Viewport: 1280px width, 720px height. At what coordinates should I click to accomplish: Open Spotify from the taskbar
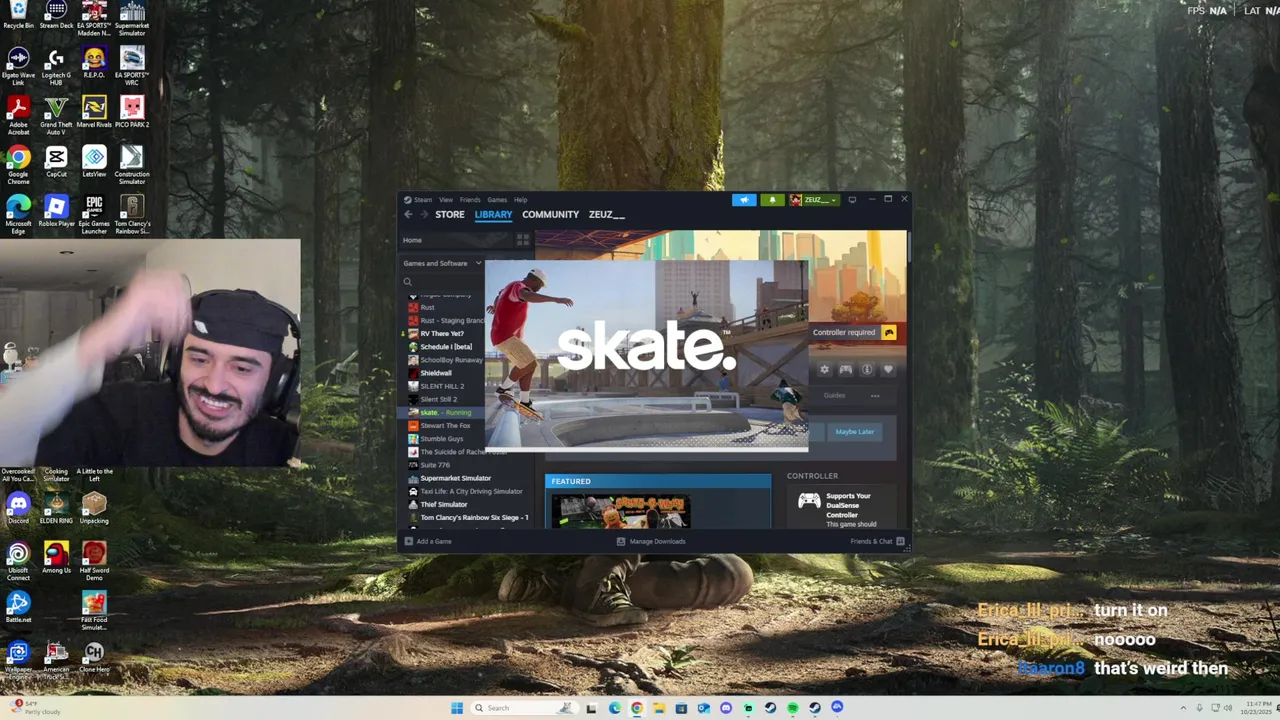pyautogui.click(x=792, y=708)
